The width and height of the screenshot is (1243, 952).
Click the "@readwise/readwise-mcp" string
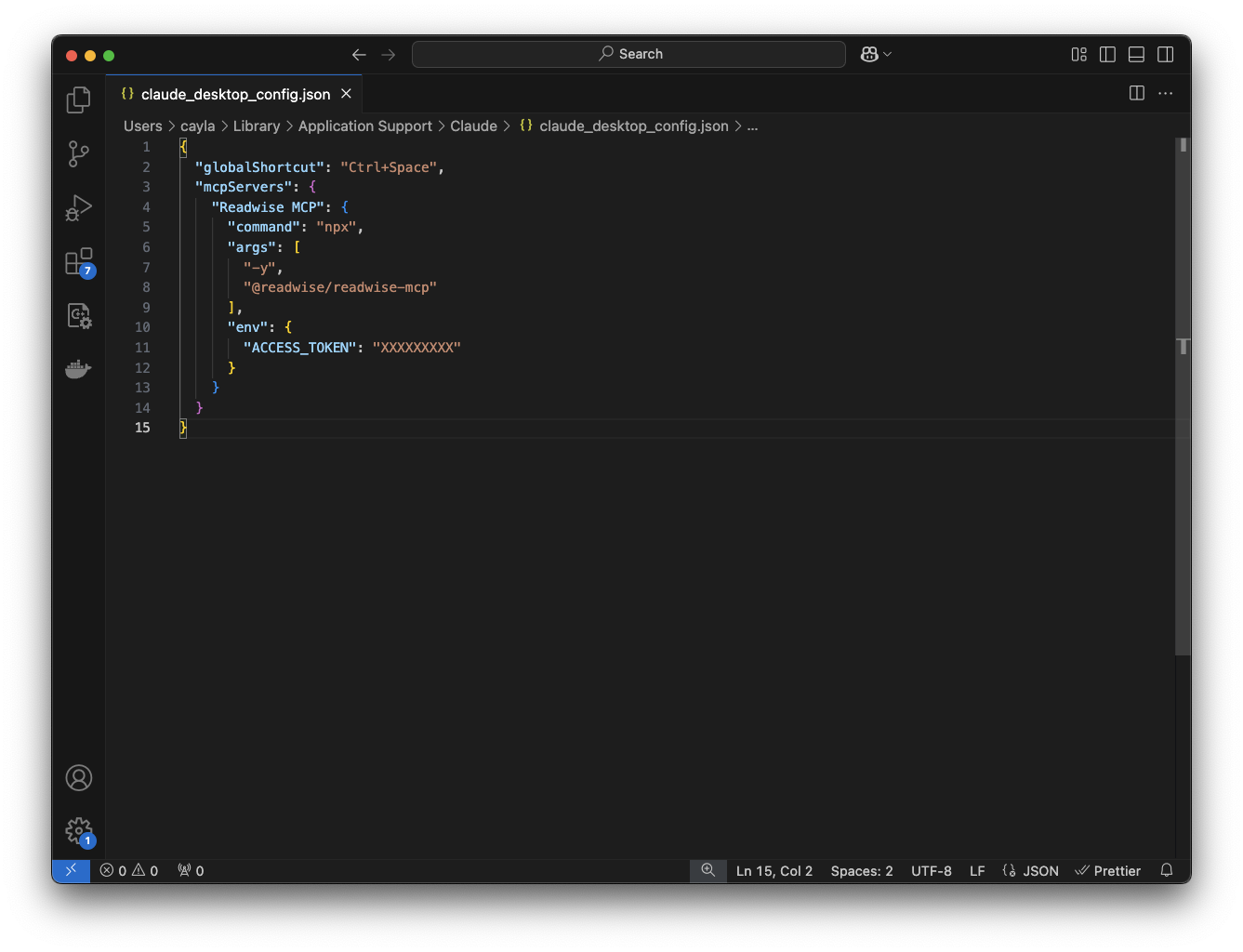coord(340,287)
